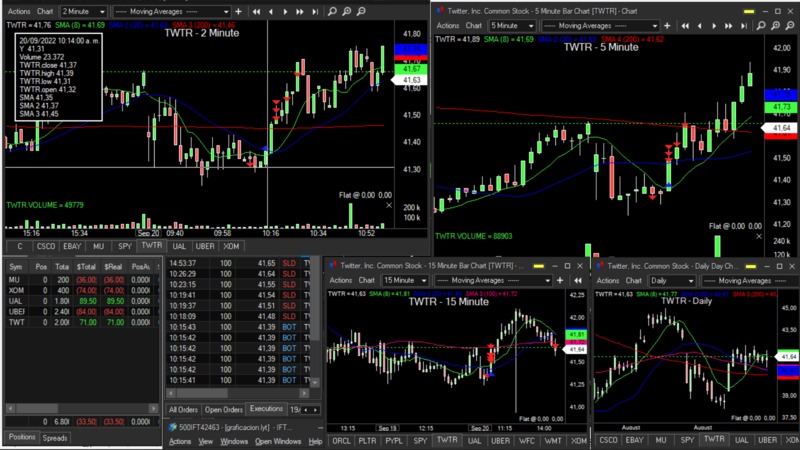This screenshot has height=450, width=800.
Task: Open the Daily interval dropdown
Action: tap(672, 281)
